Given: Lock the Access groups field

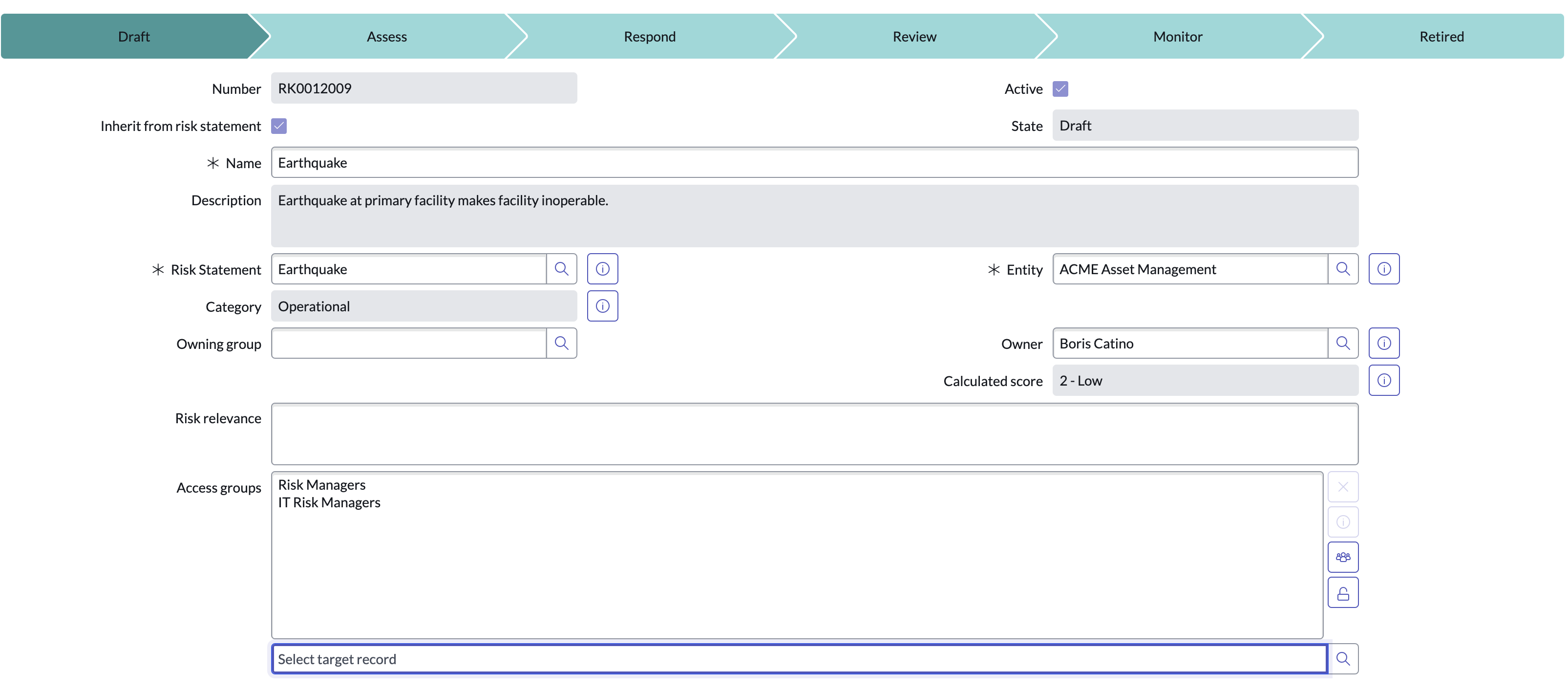Looking at the screenshot, I should (x=1343, y=592).
